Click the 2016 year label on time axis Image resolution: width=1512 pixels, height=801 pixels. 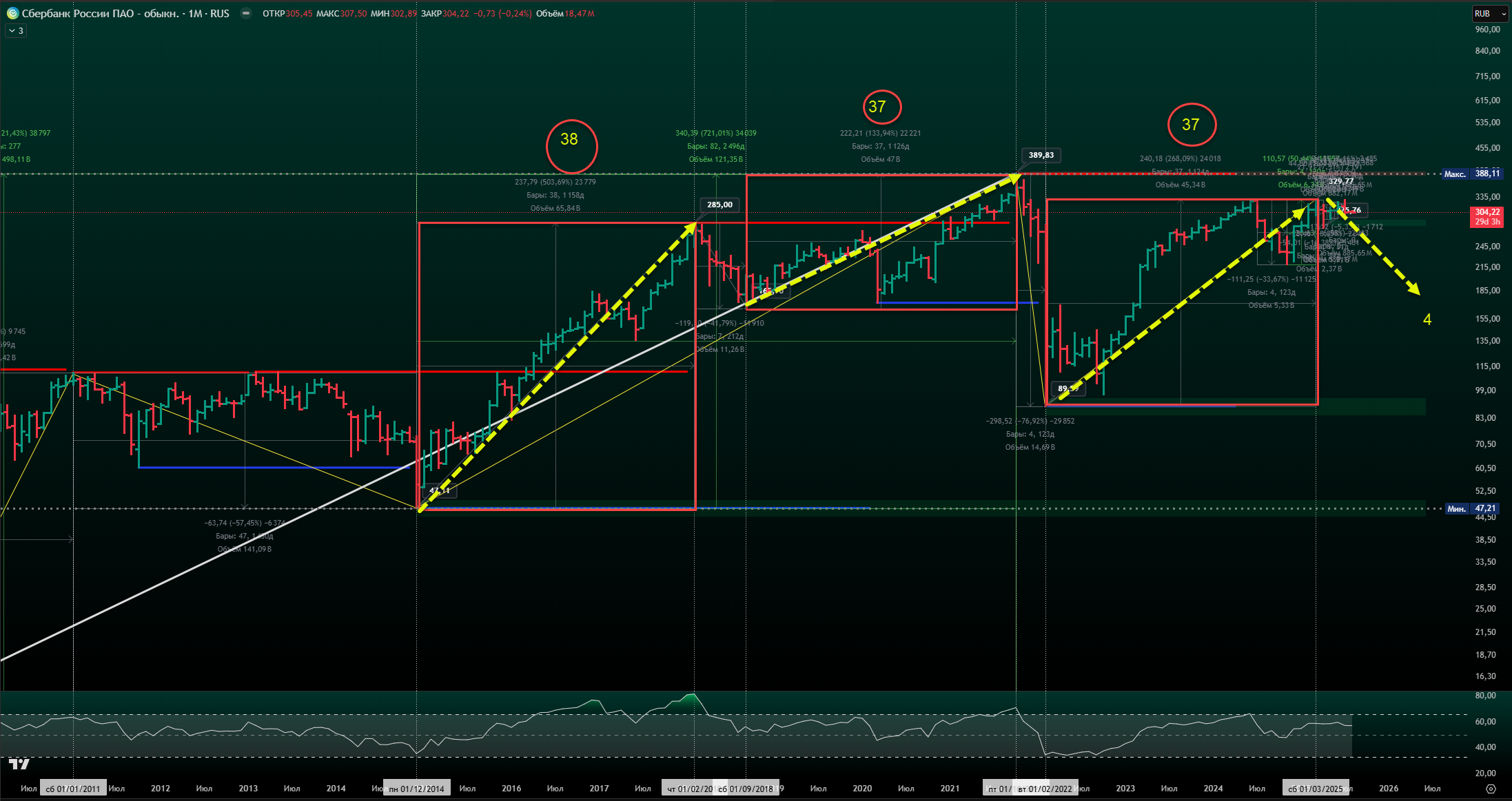(511, 789)
